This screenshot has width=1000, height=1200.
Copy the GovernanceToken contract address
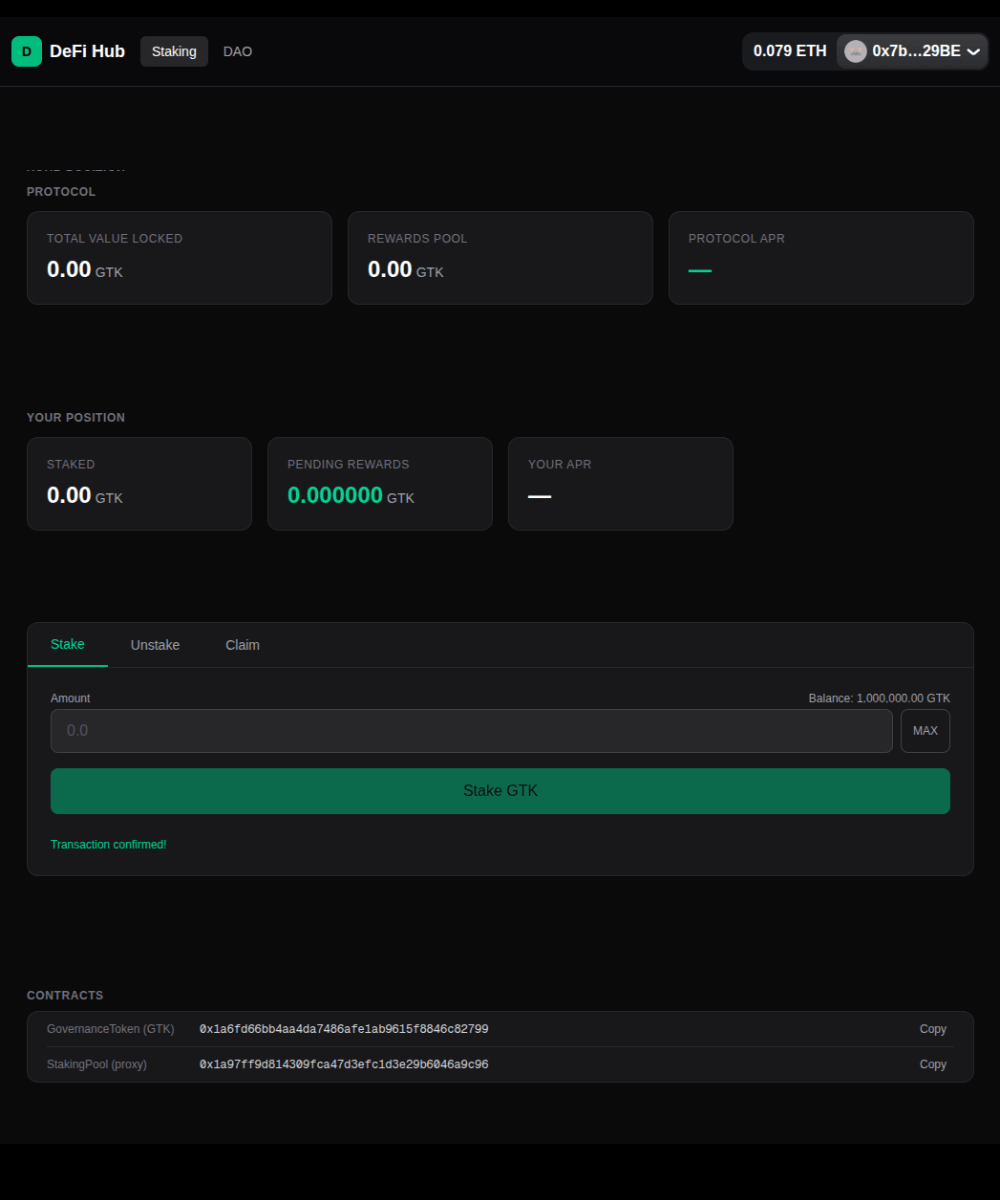click(933, 1029)
